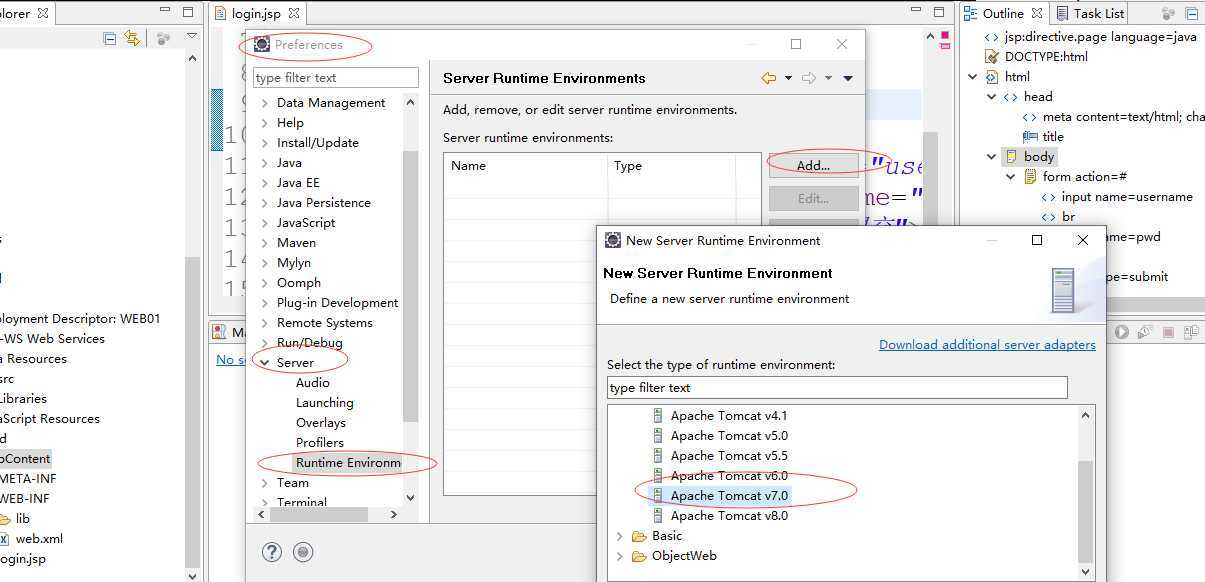
Task: Click the Add... button
Action: [813, 166]
